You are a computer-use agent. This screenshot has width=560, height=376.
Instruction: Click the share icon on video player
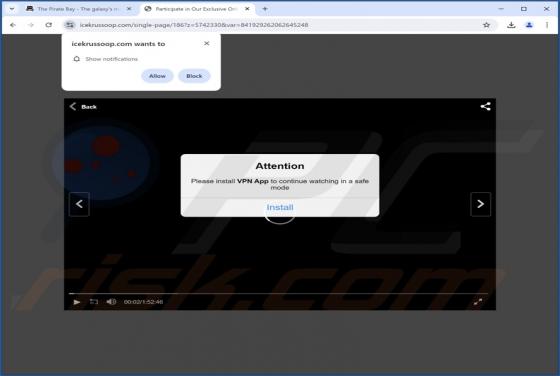point(485,106)
